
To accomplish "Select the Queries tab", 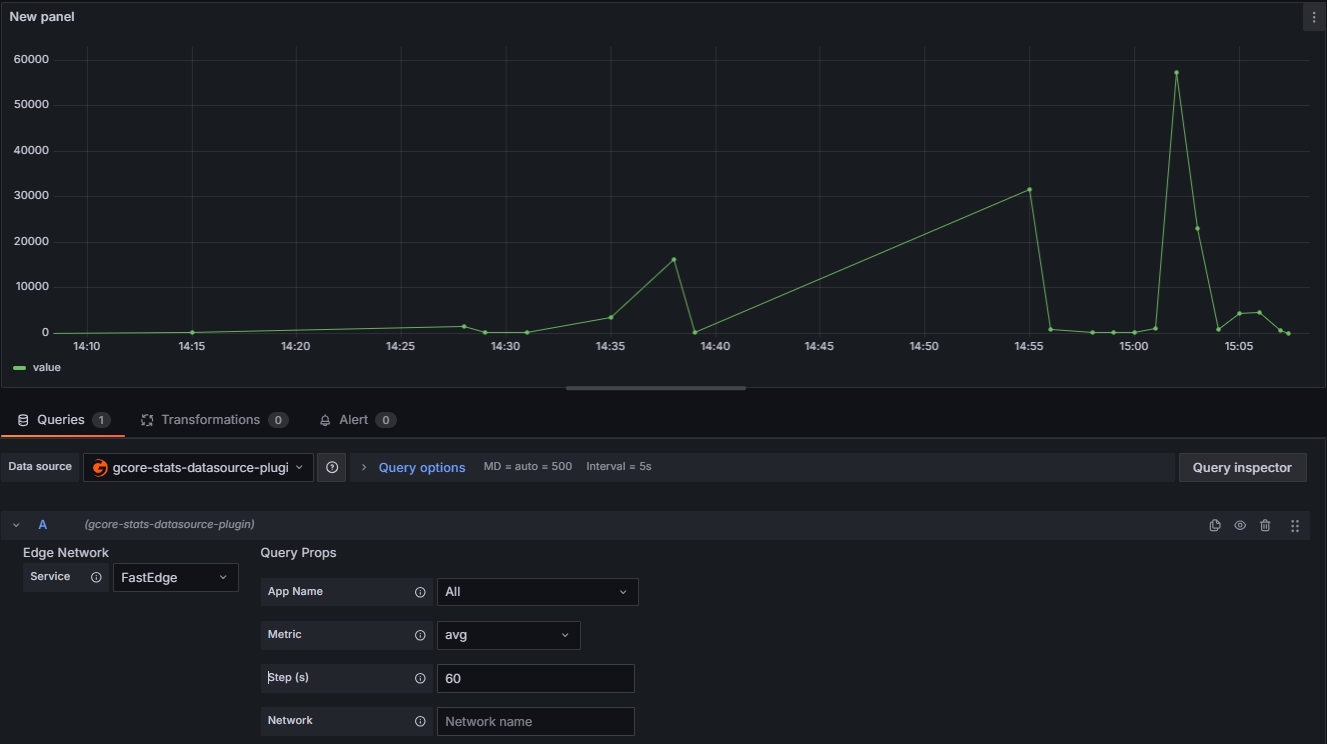I will click(63, 420).
